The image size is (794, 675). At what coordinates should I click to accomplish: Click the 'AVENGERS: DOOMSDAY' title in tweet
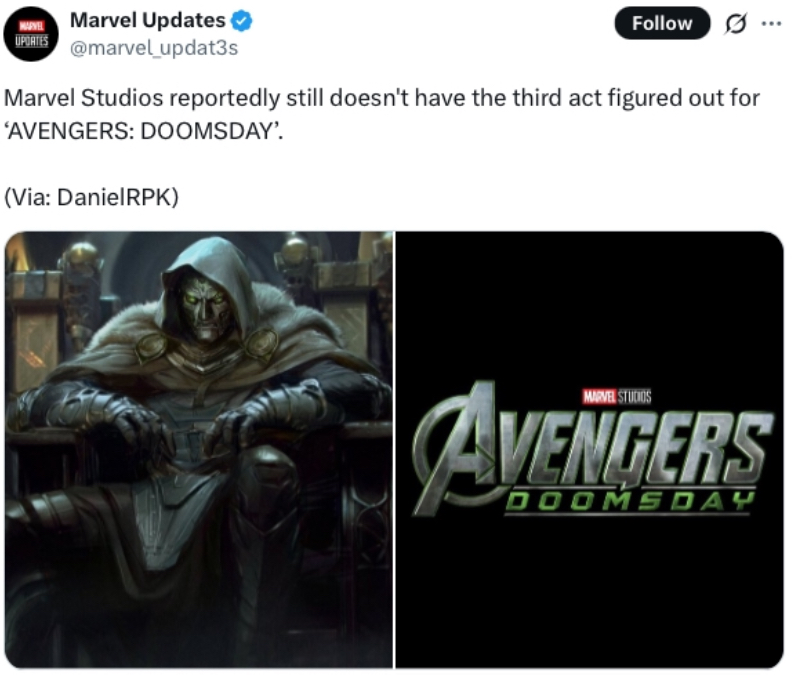[144, 131]
